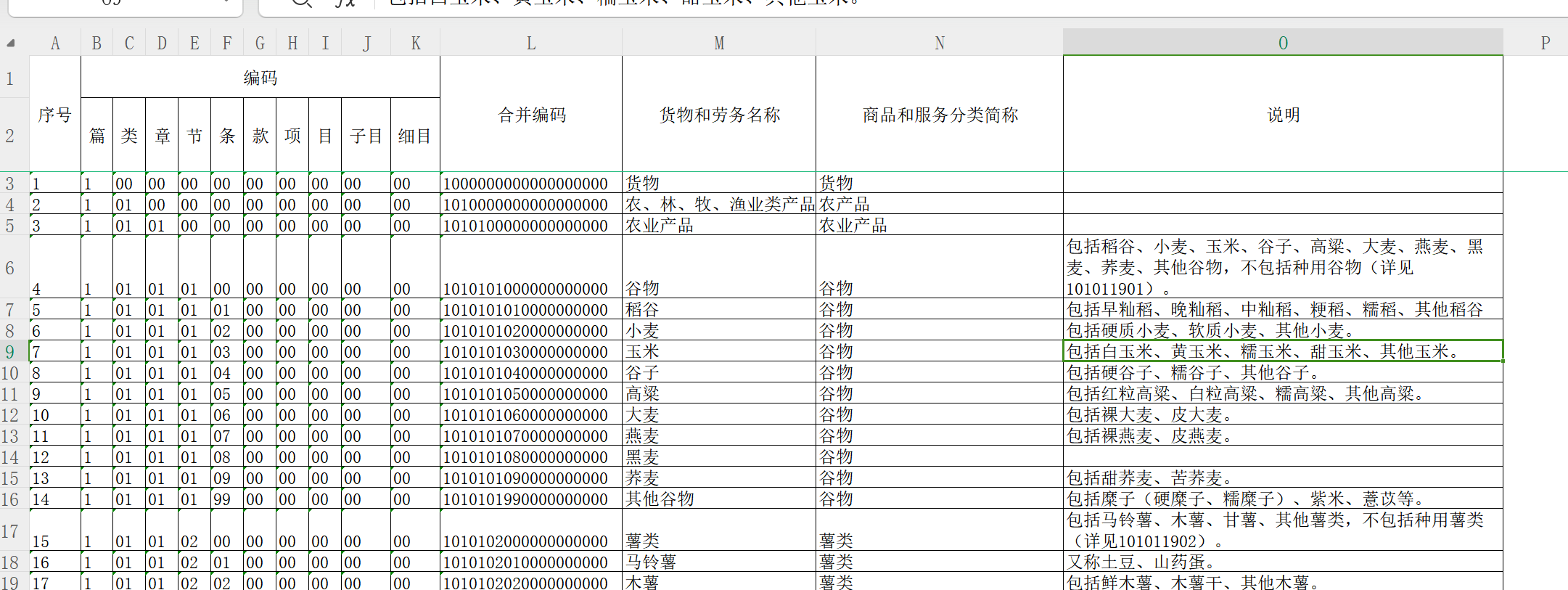Screen dimensions: 1568x590
Task: Click row 17 header
Action: point(10,531)
